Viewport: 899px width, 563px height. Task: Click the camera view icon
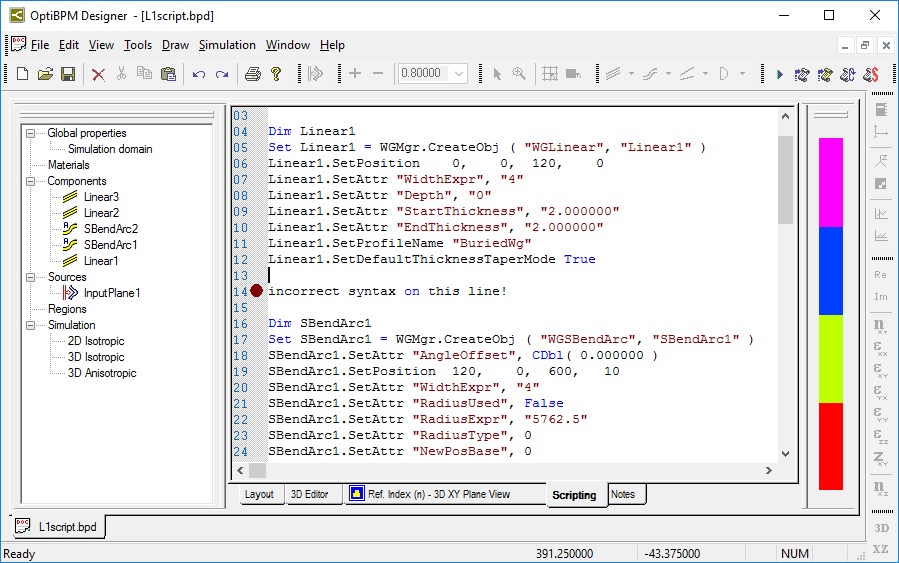click(x=573, y=73)
